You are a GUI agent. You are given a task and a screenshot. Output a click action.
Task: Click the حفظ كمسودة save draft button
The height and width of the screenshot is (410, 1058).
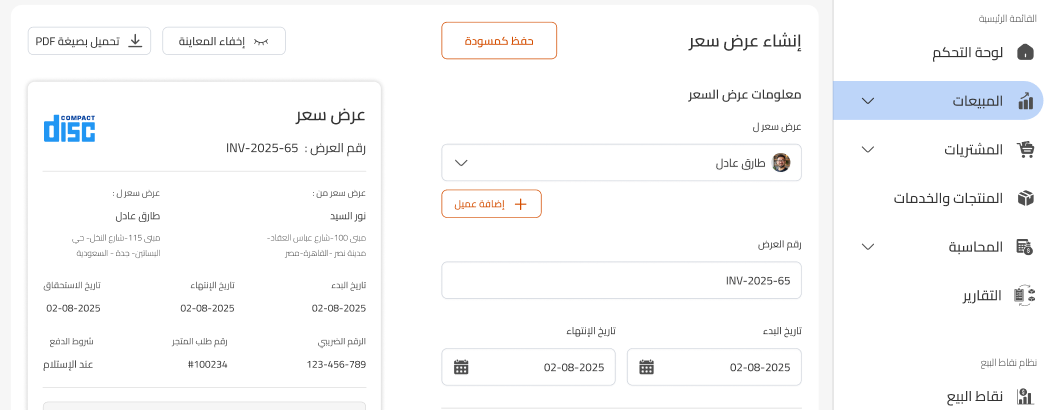click(499, 40)
